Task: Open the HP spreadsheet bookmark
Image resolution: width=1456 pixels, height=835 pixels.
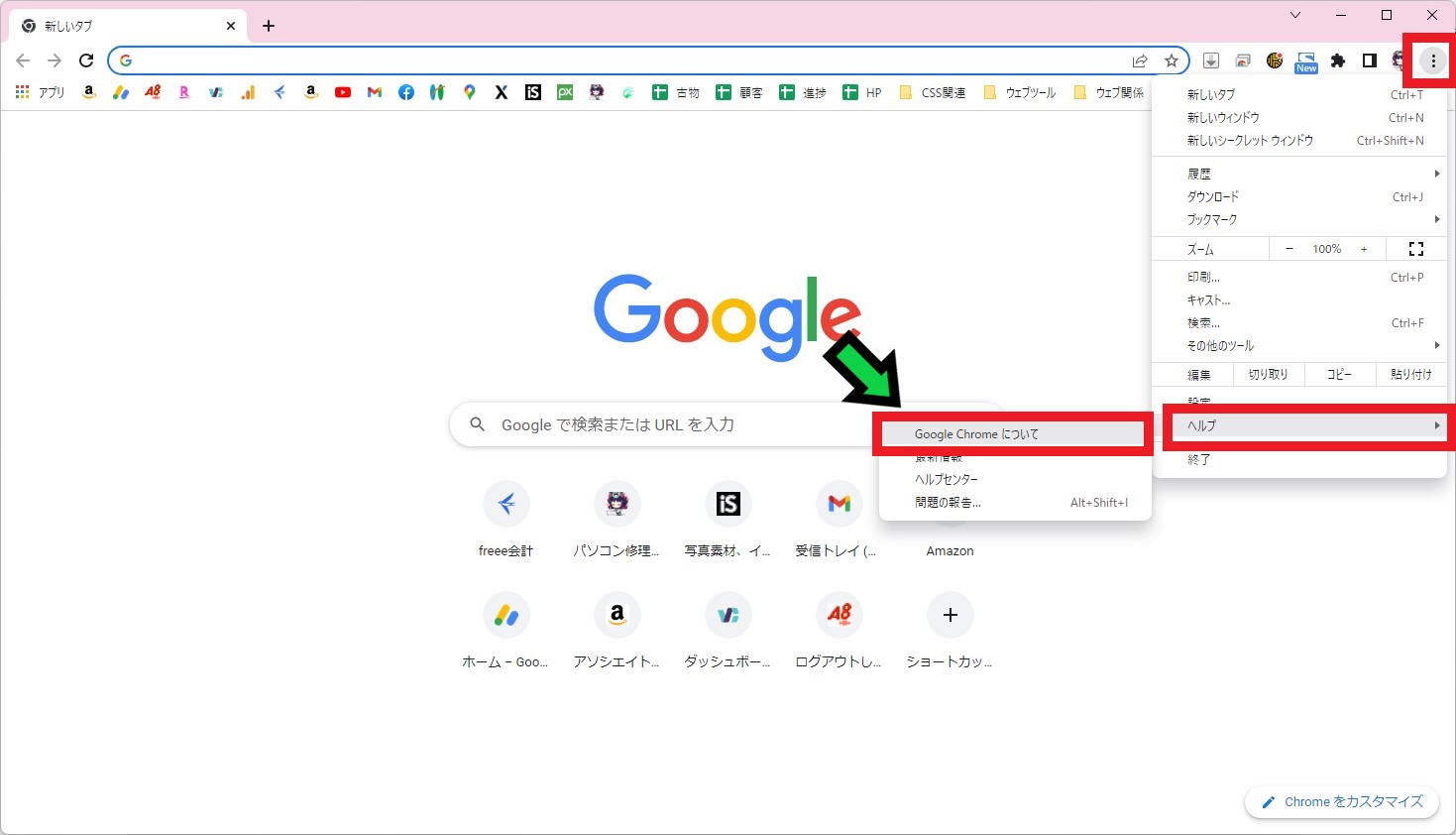Action: tap(862, 92)
